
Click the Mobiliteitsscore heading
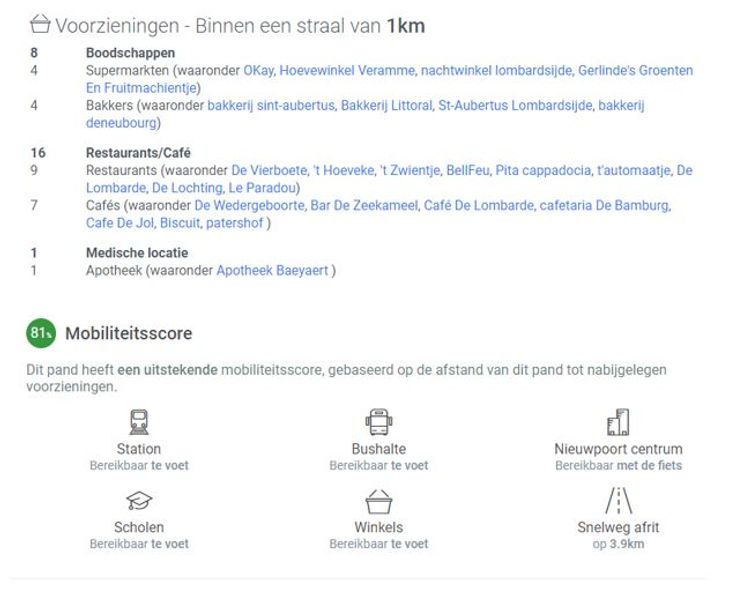click(128, 333)
